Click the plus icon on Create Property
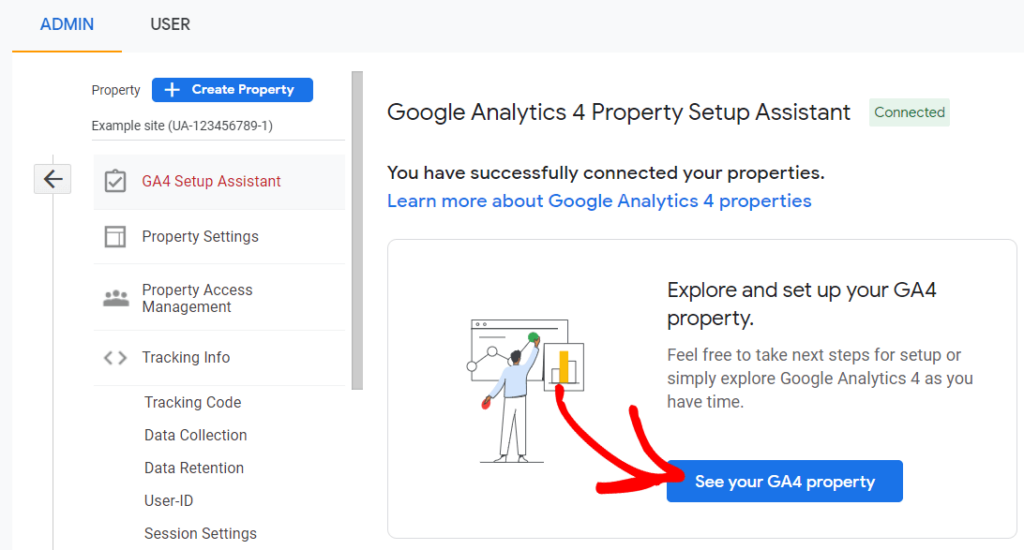1024x550 pixels. tap(172, 90)
